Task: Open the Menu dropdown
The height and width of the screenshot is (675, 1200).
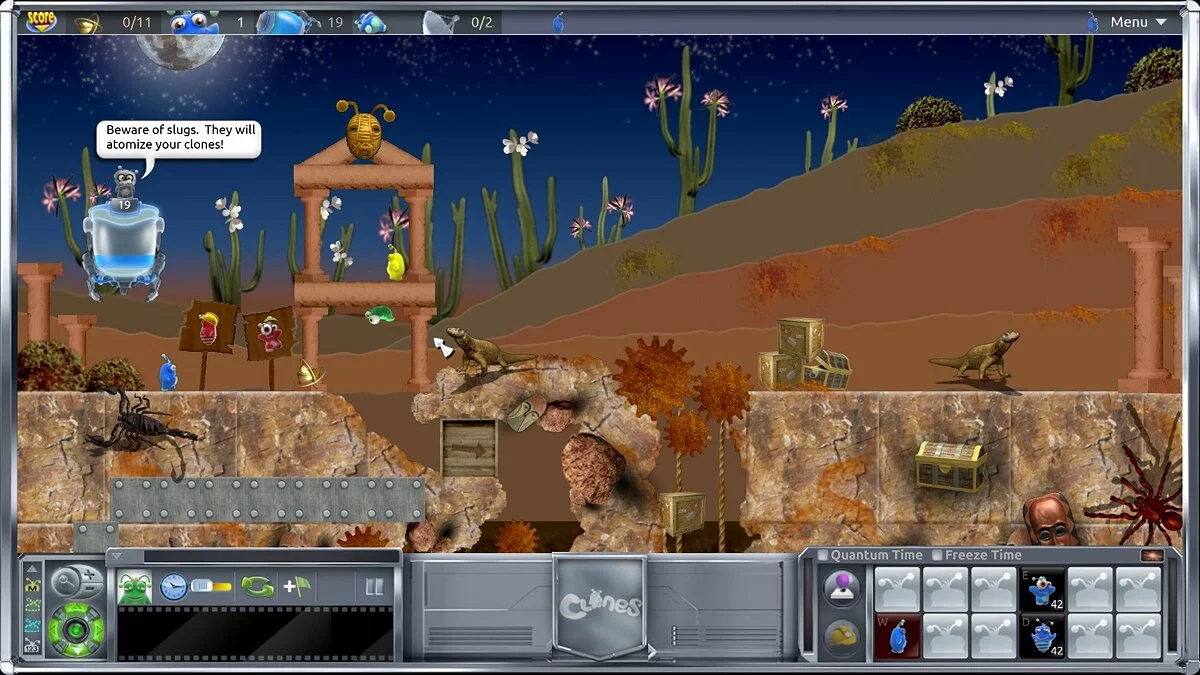Action: [1138, 22]
